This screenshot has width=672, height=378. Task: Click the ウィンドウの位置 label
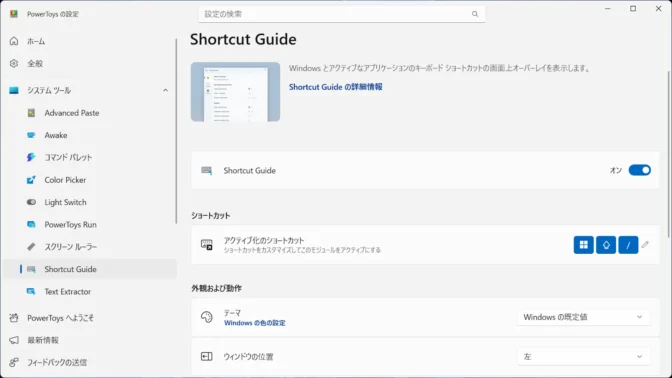pyautogui.click(x=248, y=357)
